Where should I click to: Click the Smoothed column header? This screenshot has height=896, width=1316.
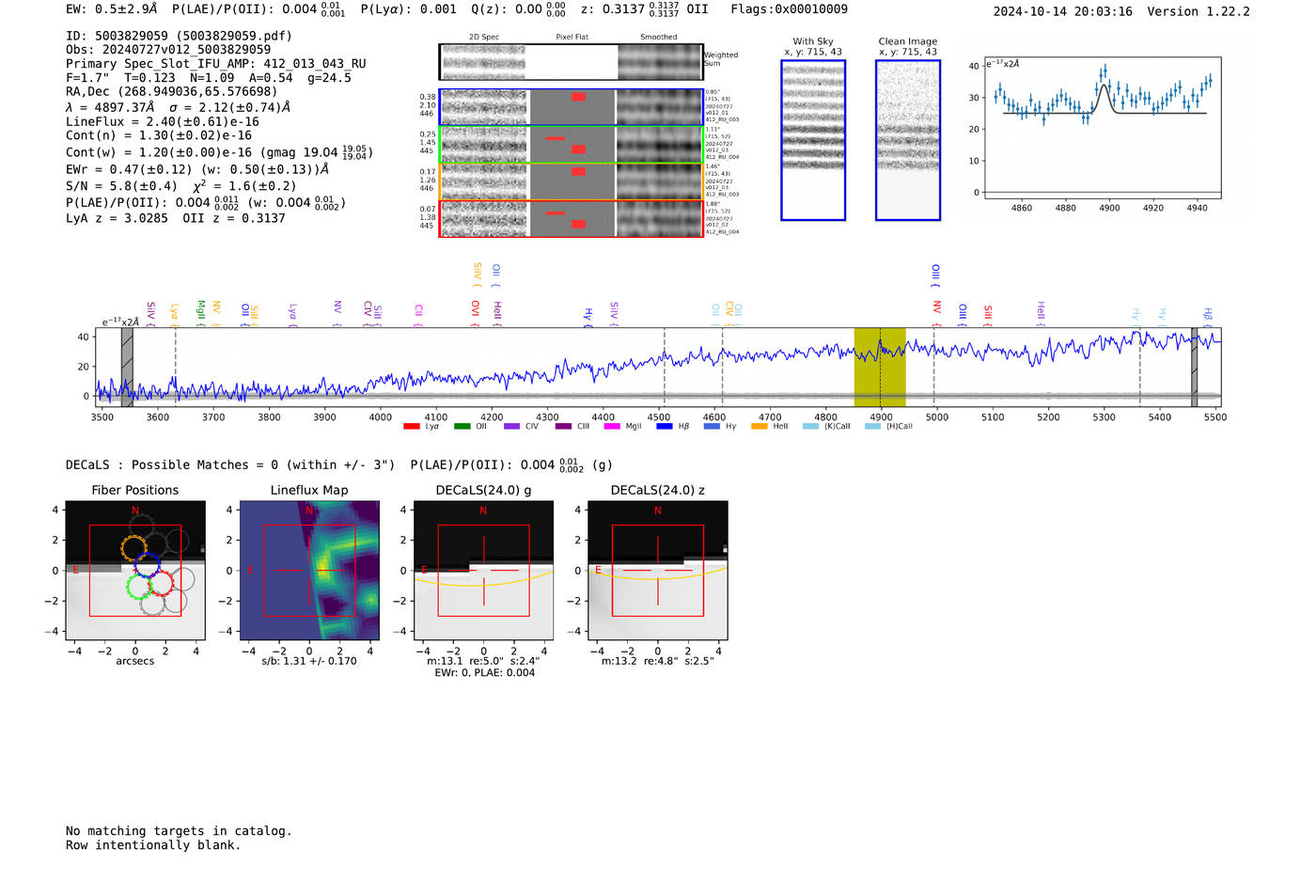tap(659, 38)
